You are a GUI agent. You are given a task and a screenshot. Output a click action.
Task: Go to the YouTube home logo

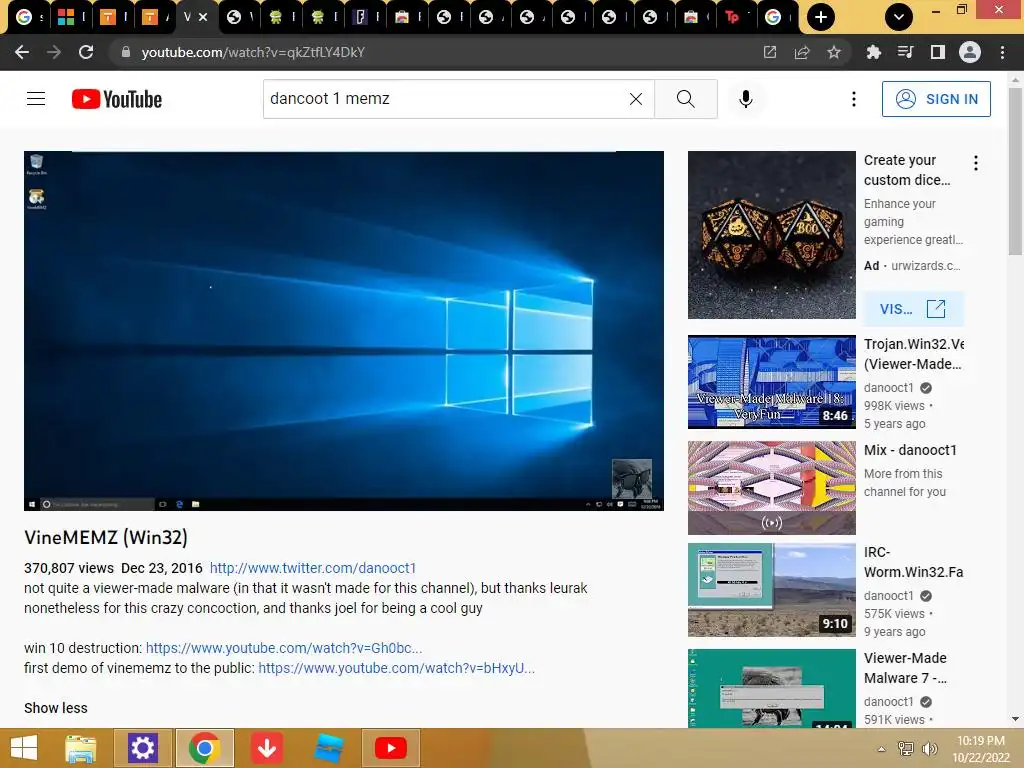117,99
